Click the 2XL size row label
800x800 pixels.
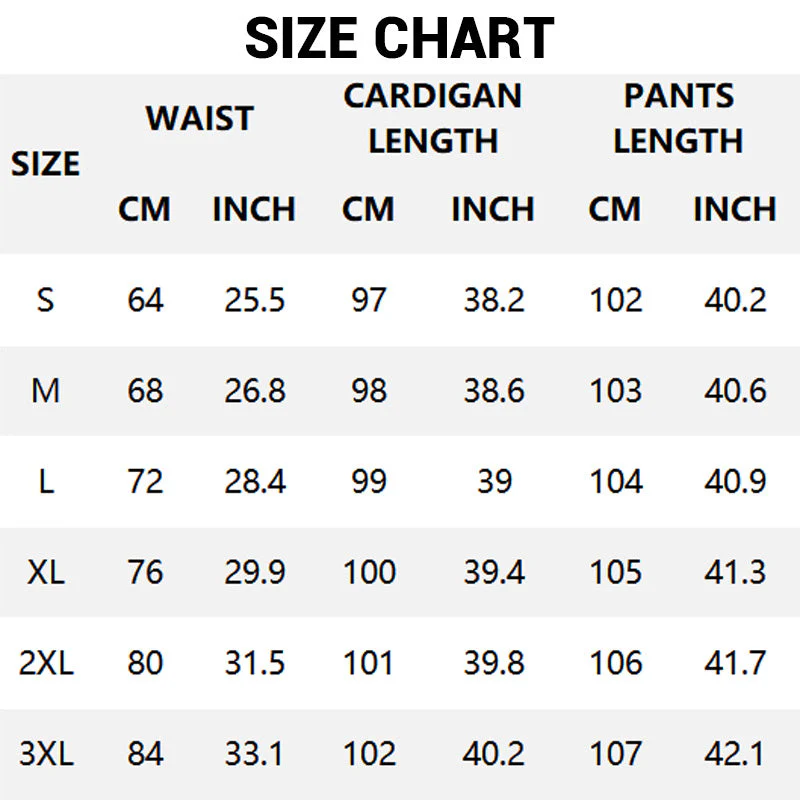pos(46,663)
